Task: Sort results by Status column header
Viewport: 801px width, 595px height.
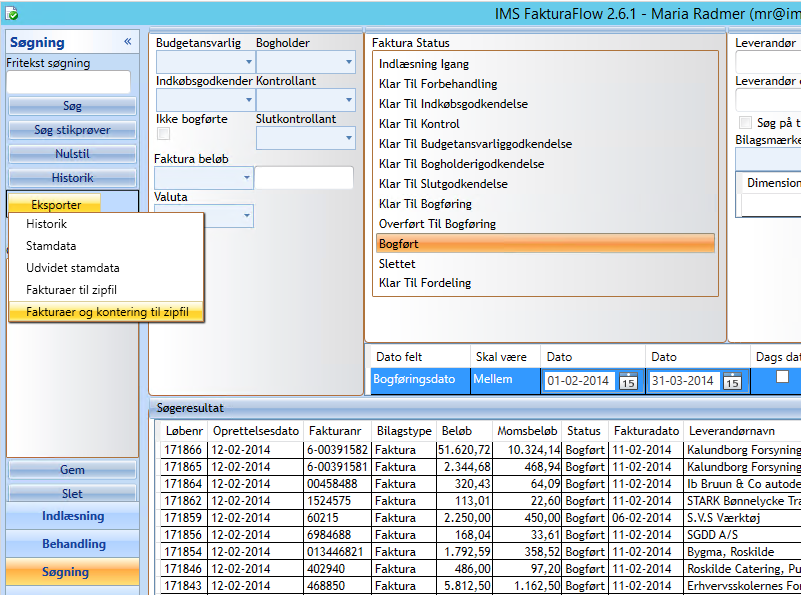Action: coord(584,431)
